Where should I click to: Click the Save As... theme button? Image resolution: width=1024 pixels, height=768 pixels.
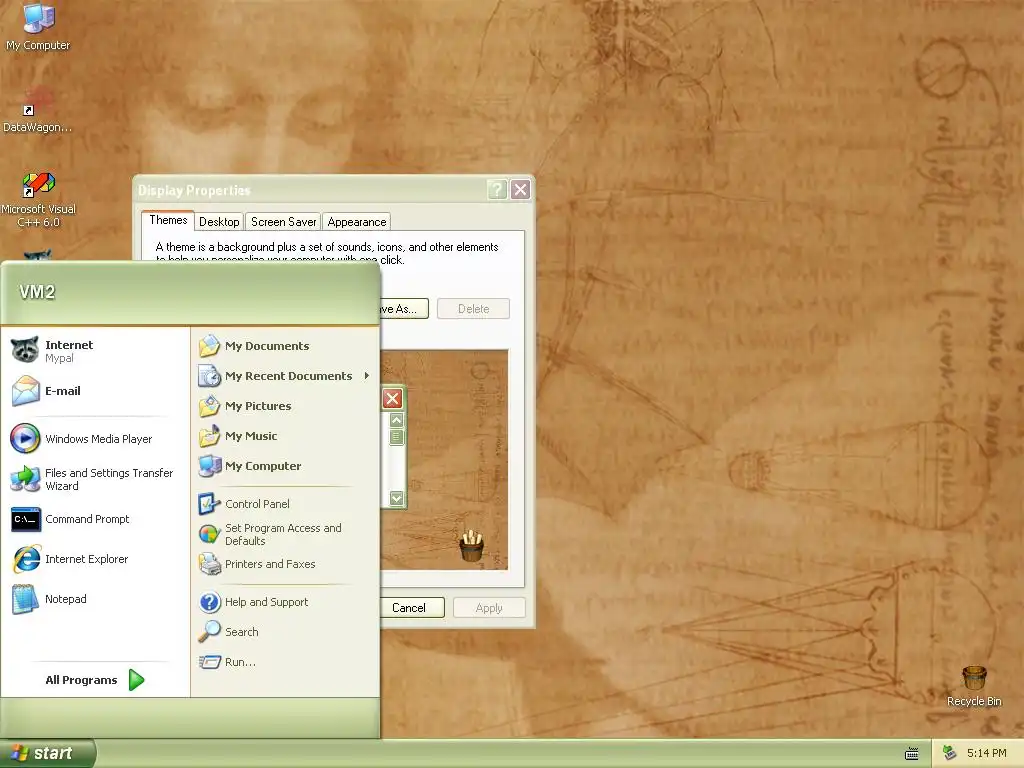[404, 309]
